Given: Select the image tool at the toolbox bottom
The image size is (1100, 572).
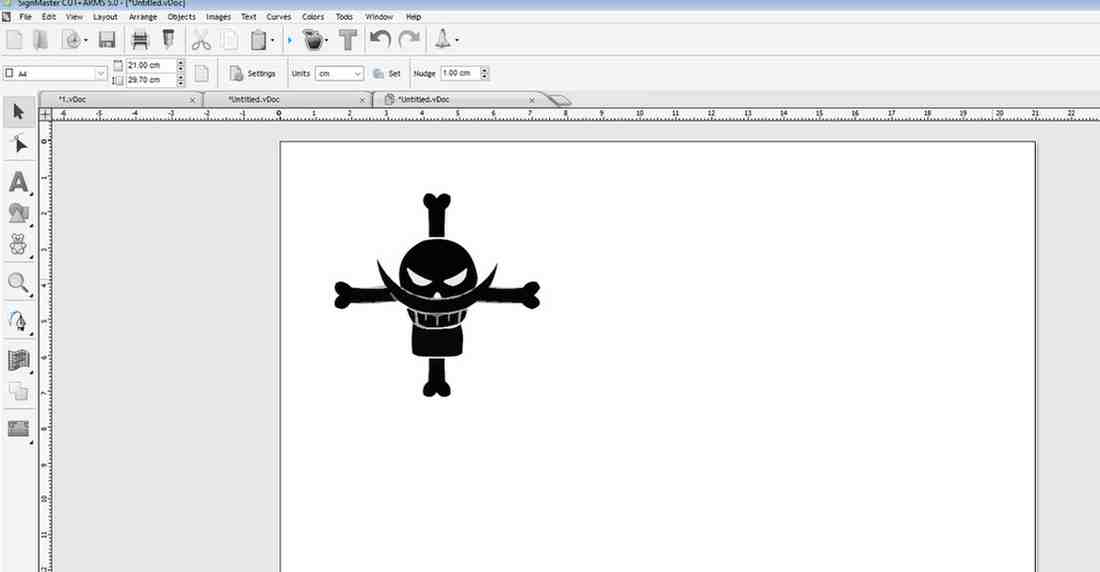Looking at the screenshot, I should click(19, 429).
